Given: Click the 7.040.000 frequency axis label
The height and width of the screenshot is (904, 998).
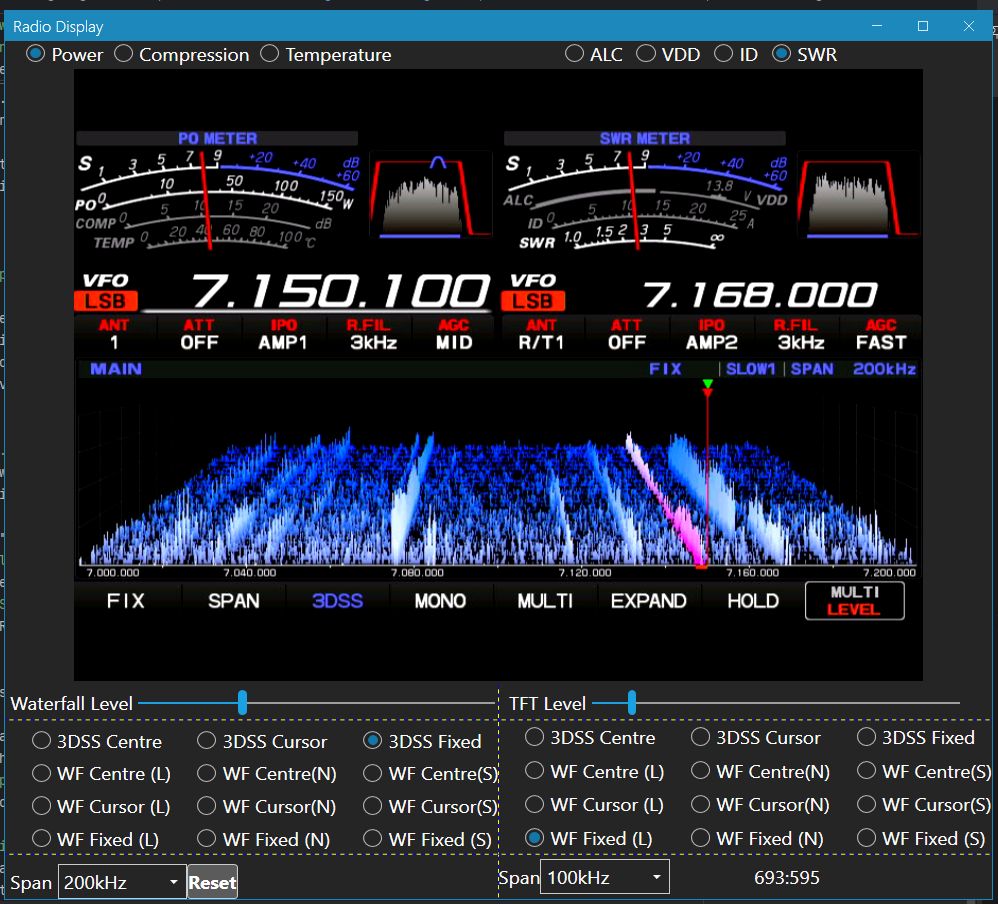Looking at the screenshot, I should pyautogui.click(x=250, y=573).
